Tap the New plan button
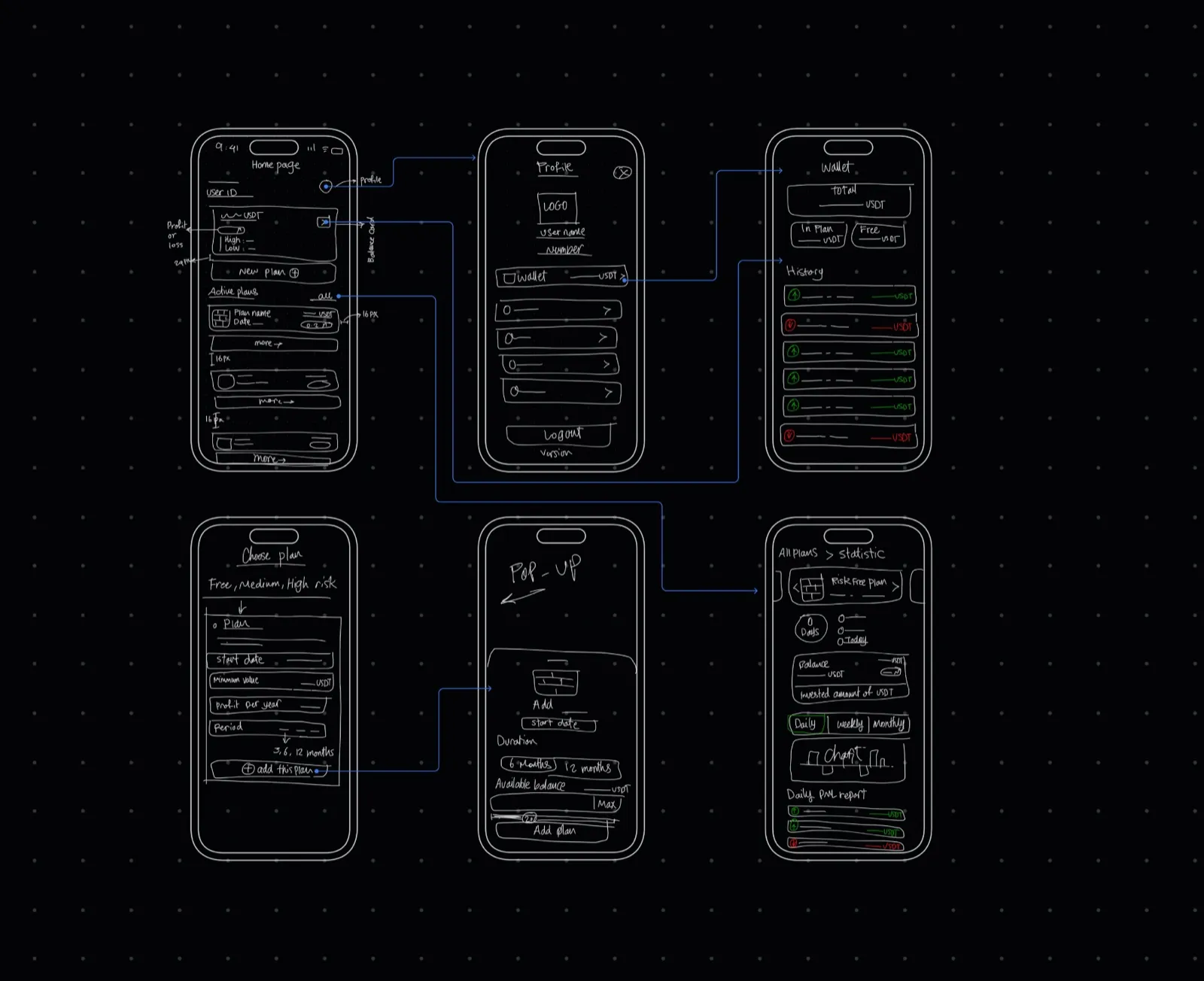 pos(273,272)
